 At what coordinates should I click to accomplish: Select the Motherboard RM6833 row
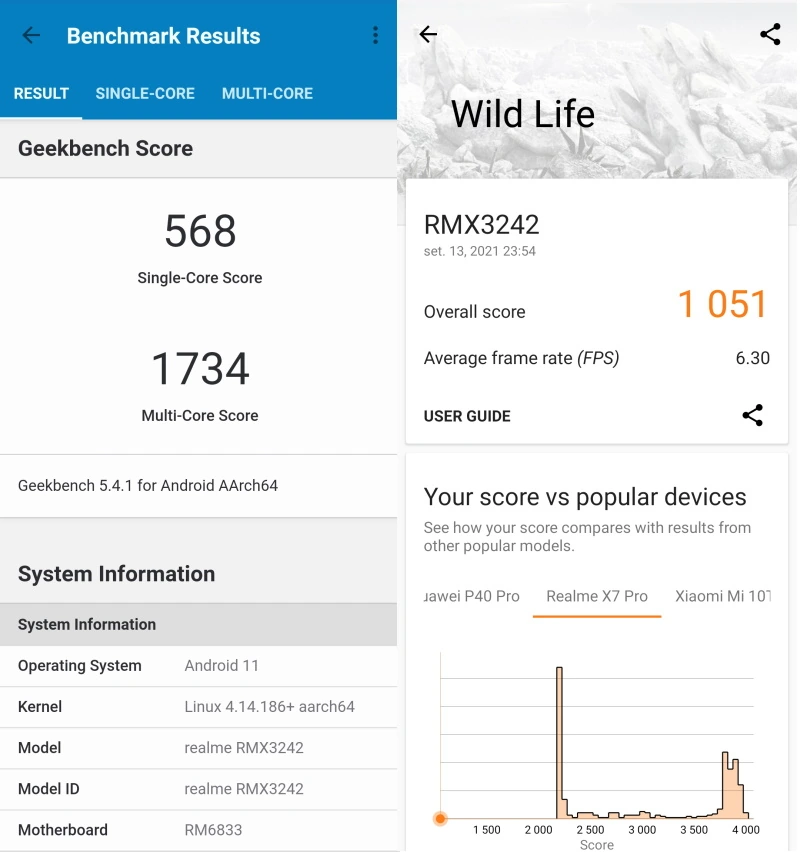[x=198, y=830]
